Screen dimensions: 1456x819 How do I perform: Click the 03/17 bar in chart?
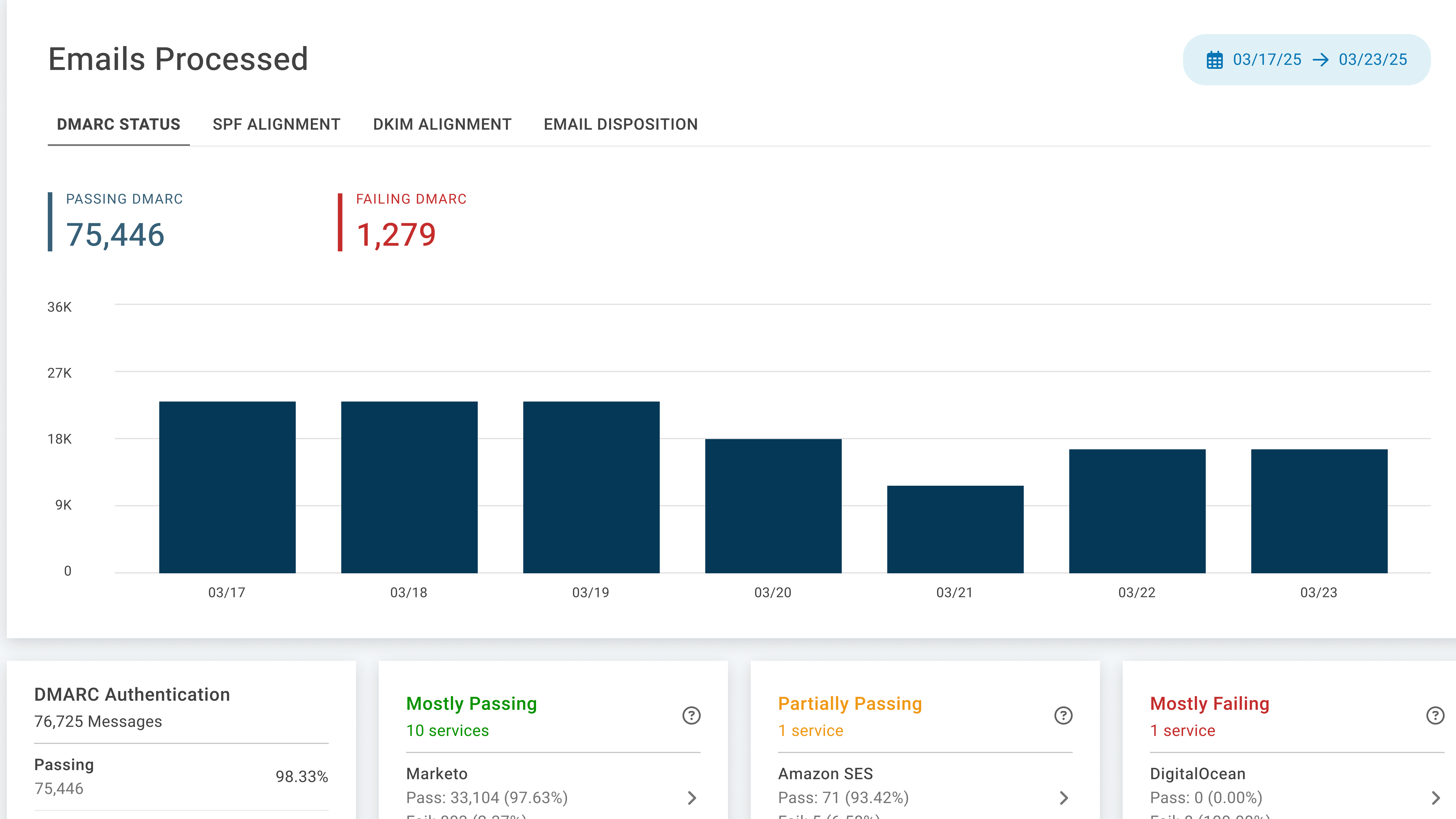(227, 487)
